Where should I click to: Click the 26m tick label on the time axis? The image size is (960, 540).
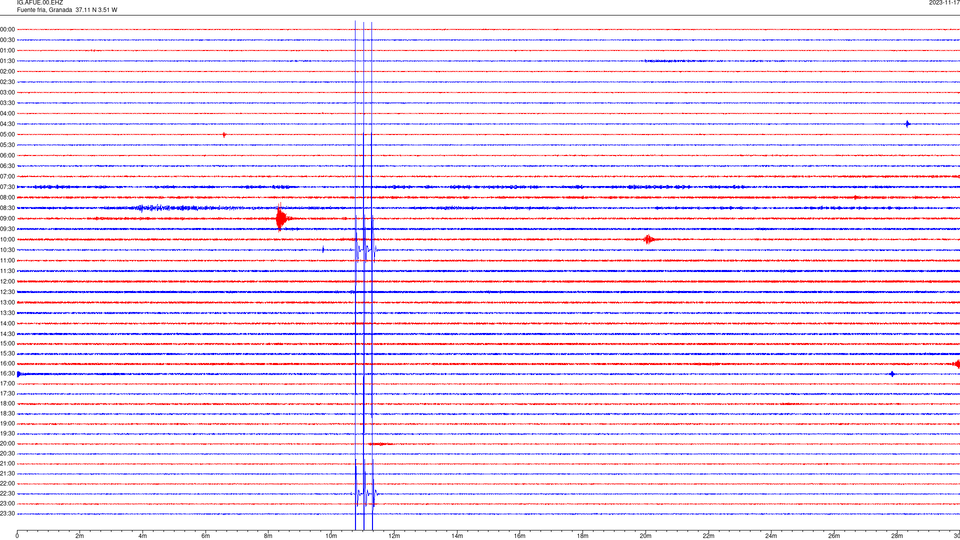[x=834, y=536]
